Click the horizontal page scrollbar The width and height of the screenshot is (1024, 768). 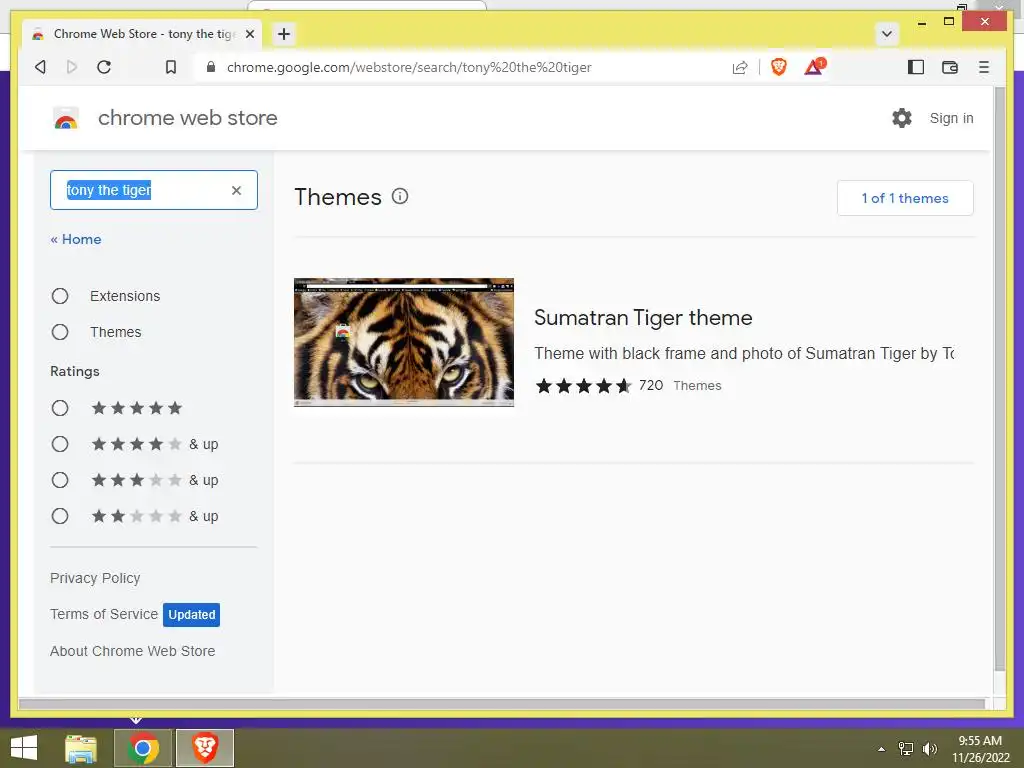coord(502,703)
